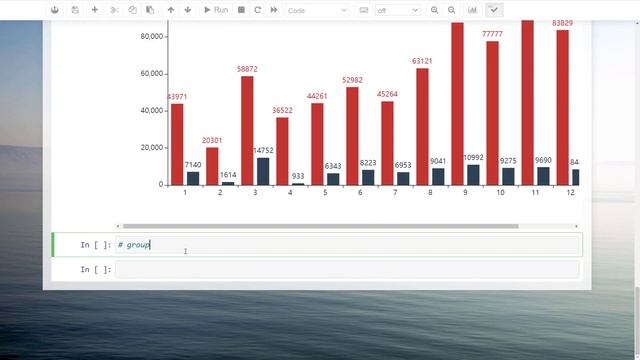Click the dark bar labeled 10992
This screenshot has width=640, height=360.
pyautogui.click(x=473, y=175)
